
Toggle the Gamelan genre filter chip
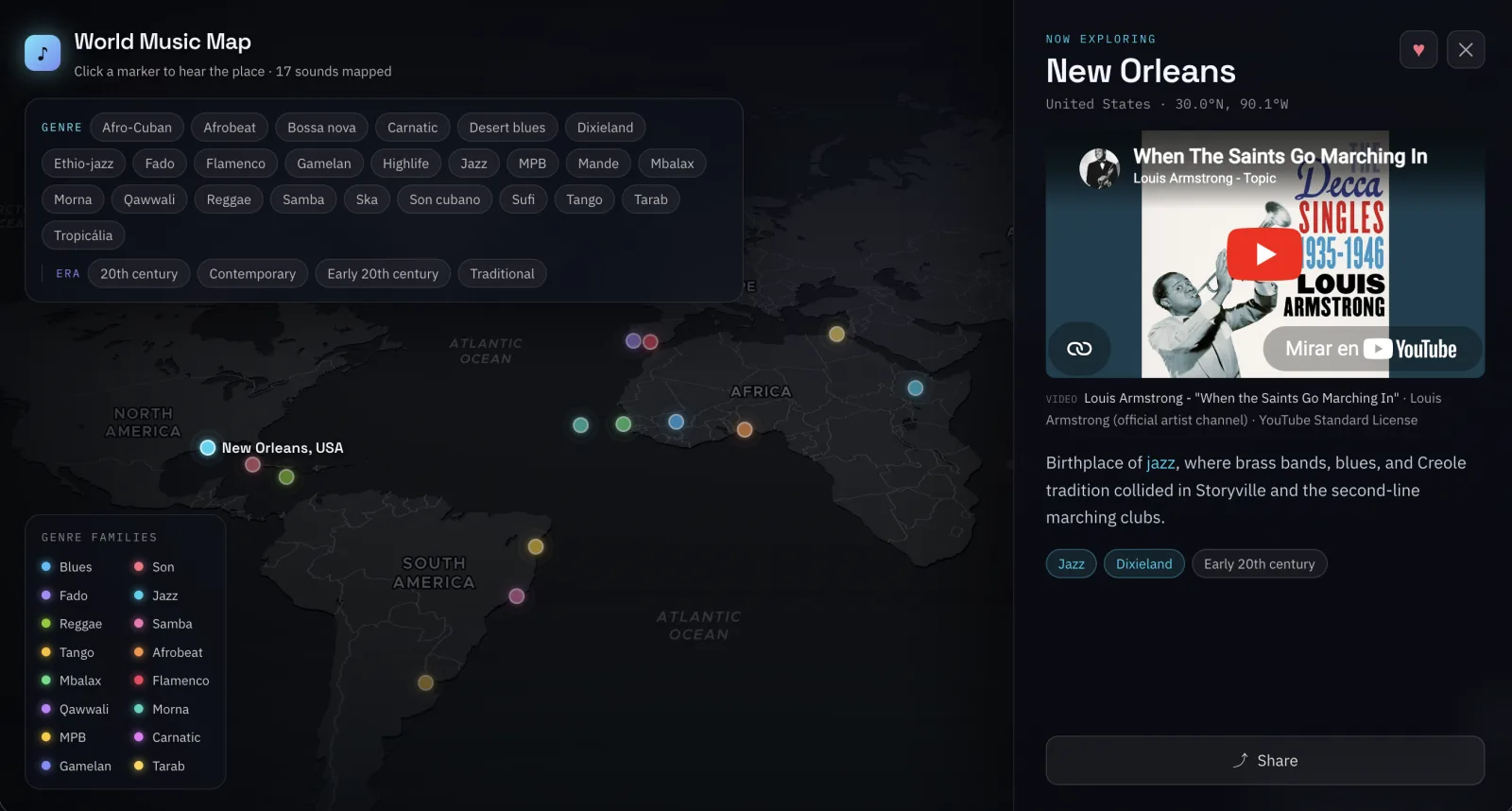324,164
